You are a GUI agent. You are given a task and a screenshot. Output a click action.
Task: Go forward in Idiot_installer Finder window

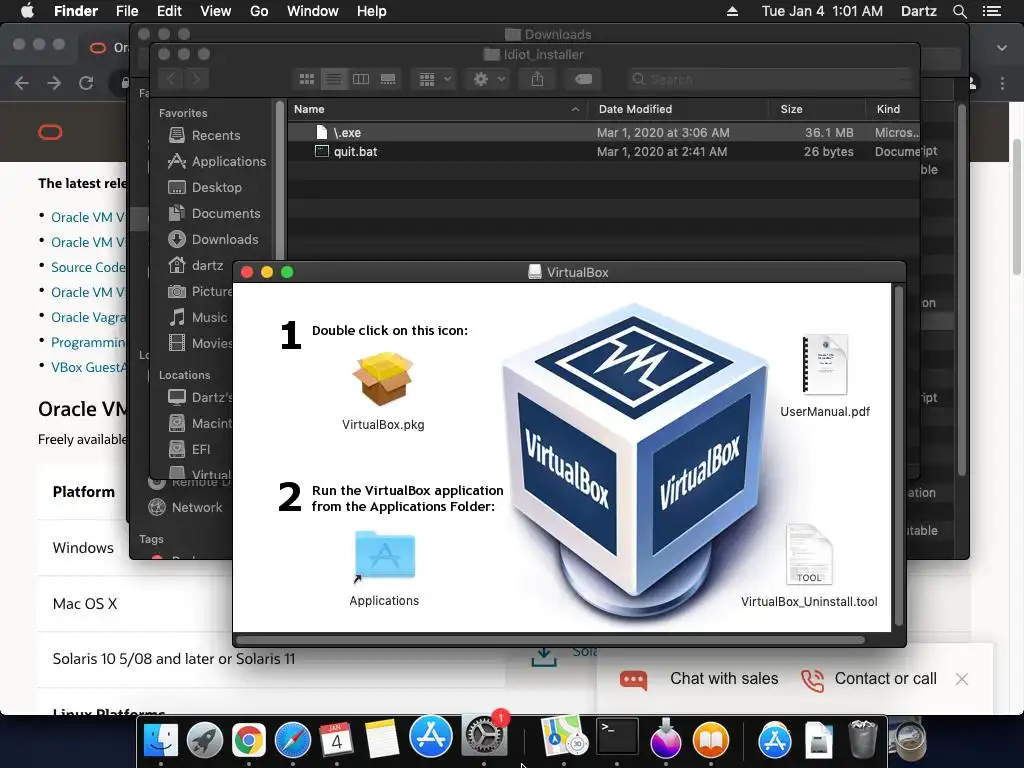click(197, 79)
